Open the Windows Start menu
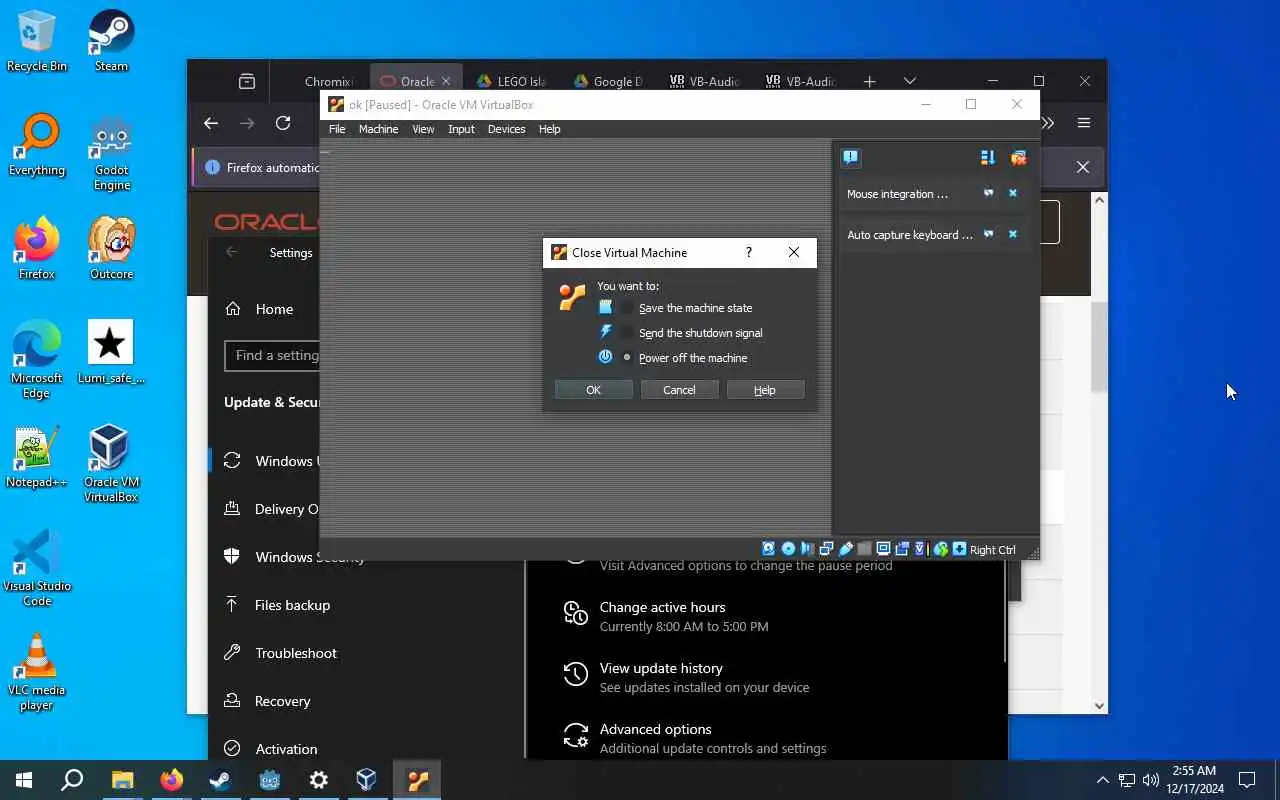Viewport: 1280px width, 800px height. [24, 780]
